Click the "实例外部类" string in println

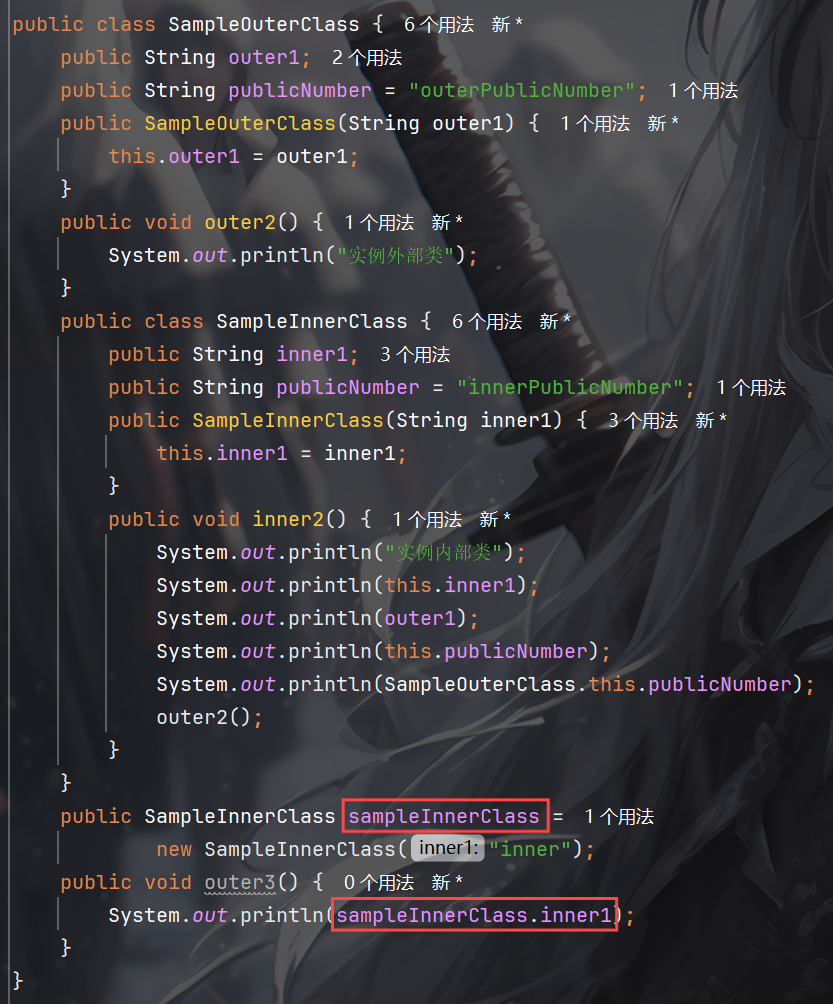pyautogui.click(x=396, y=256)
